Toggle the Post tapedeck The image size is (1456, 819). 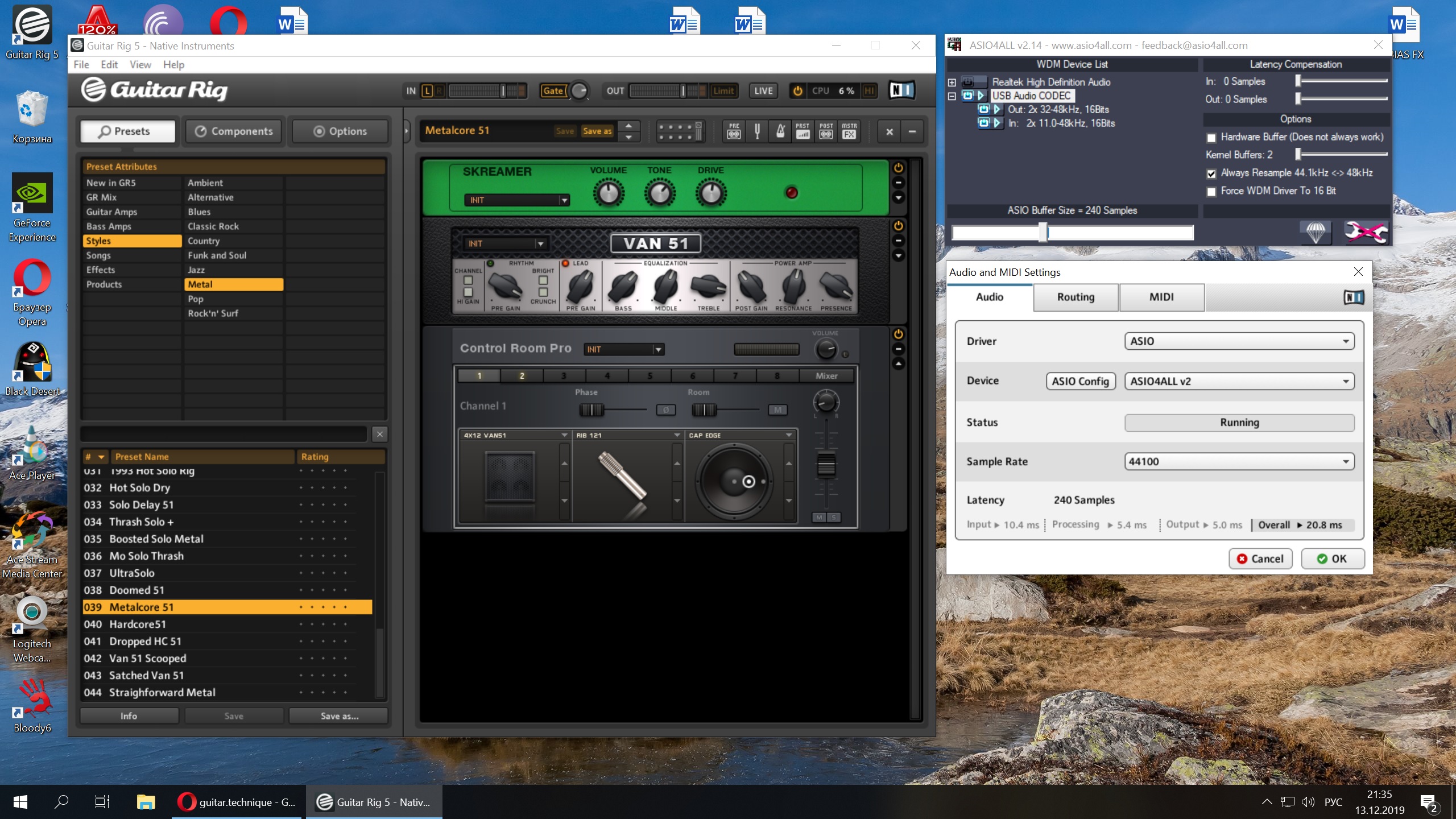pos(826,131)
